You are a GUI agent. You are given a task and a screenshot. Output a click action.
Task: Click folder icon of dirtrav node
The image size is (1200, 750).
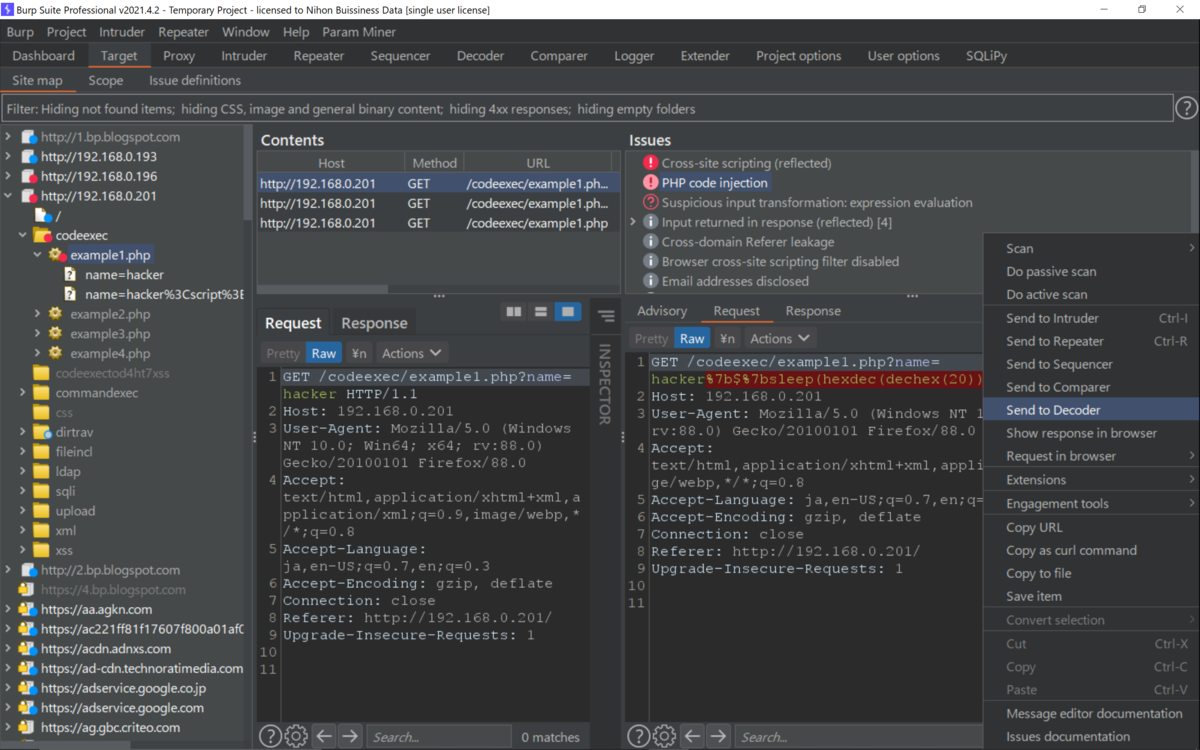point(42,432)
